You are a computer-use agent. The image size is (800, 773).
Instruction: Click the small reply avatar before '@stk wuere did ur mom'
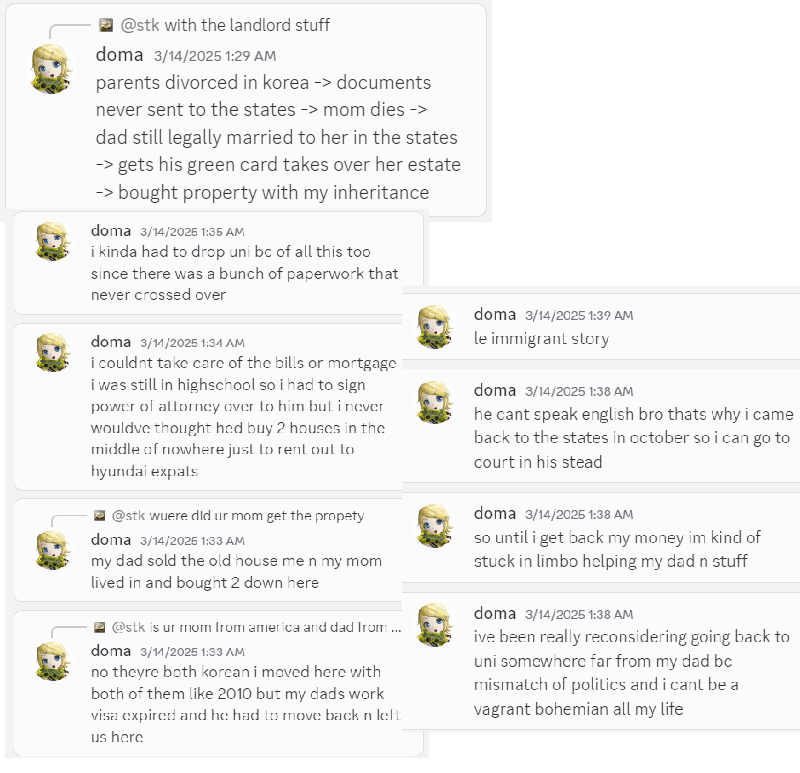(100, 515)
